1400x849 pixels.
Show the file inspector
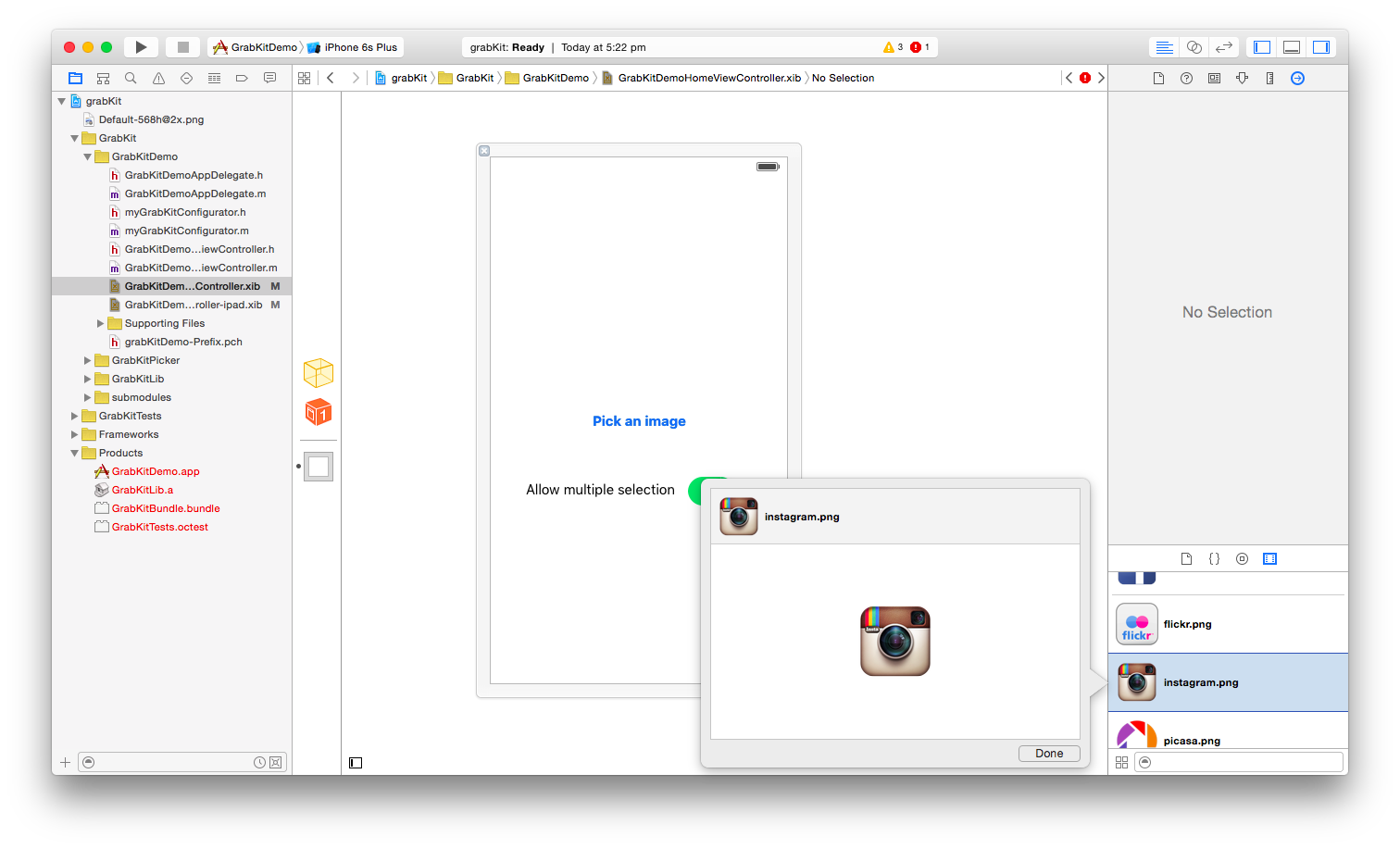point(1158,79)
